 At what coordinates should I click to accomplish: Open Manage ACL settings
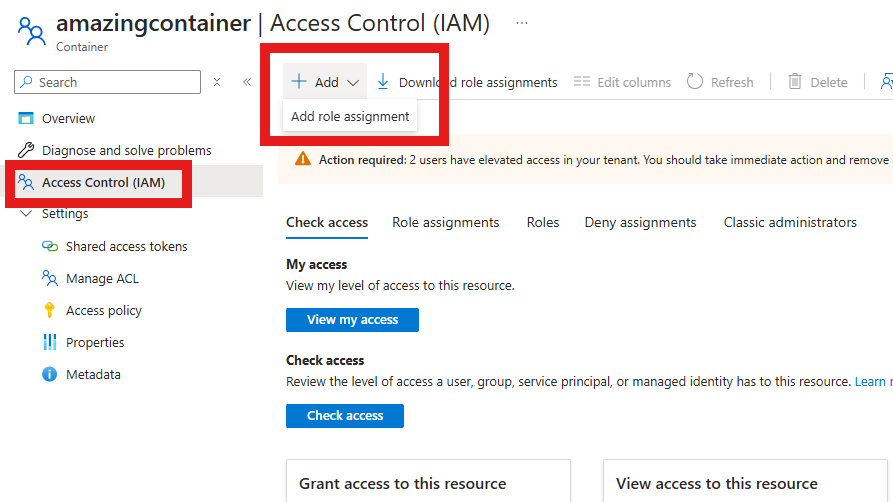click(x=102, y=278)
